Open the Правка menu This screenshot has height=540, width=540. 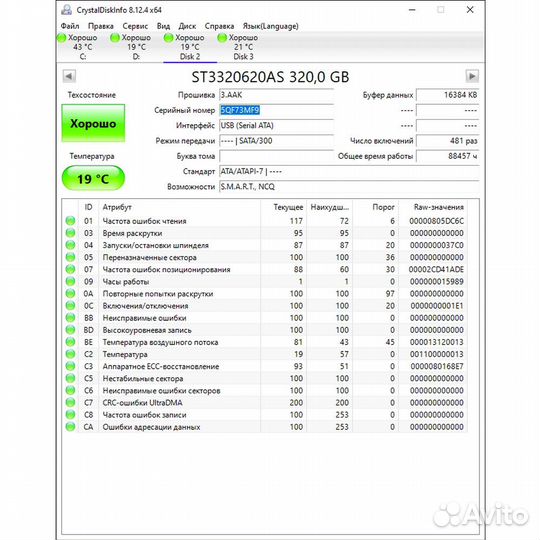point(101,26)
